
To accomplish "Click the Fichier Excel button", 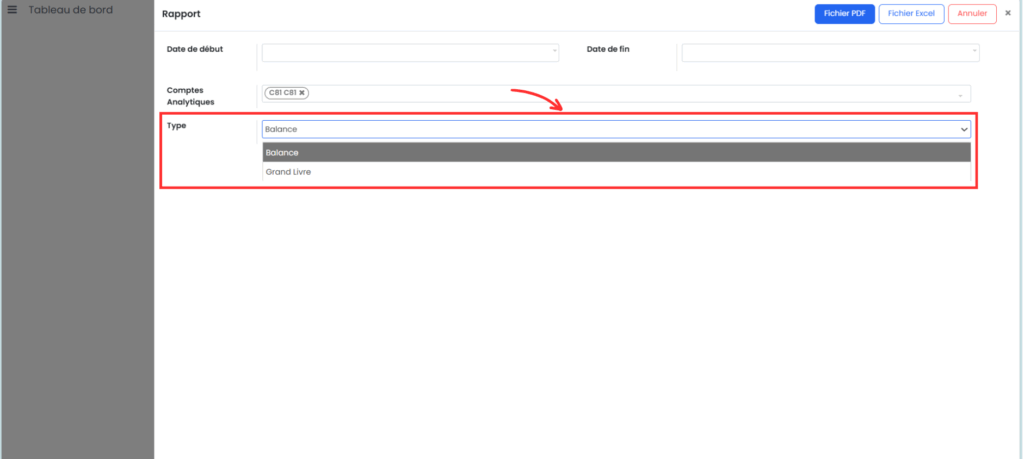I will (x=911, y=13).
